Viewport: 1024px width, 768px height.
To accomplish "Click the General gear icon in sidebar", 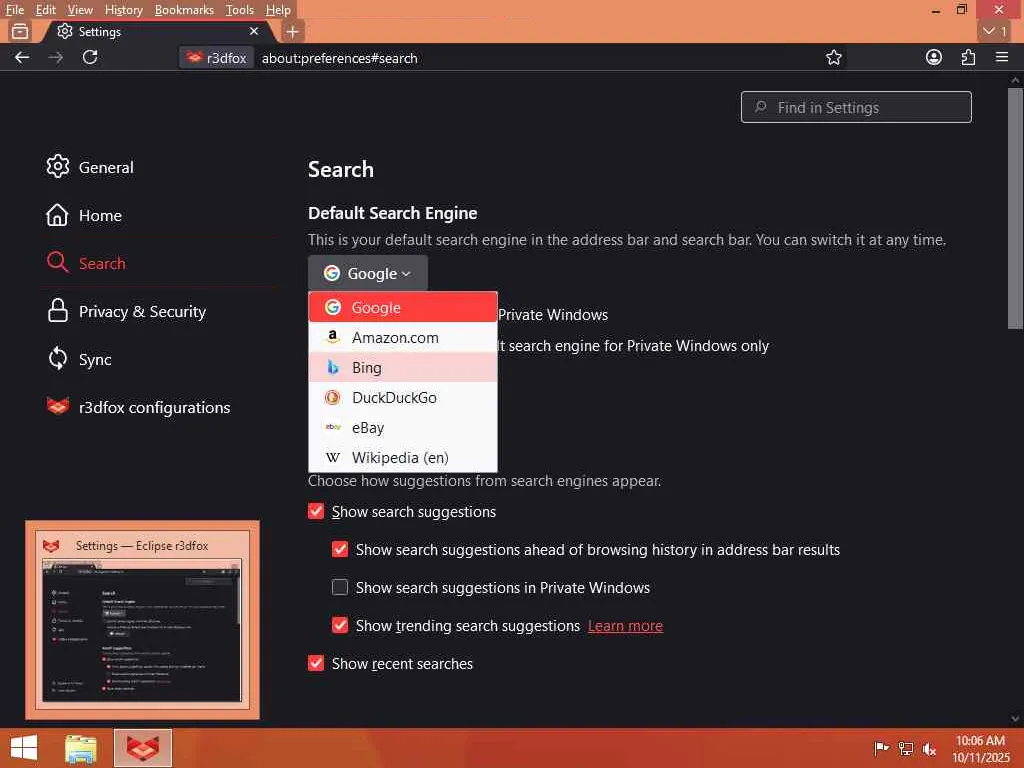I will pyautogui.click(x=57, y=167).
